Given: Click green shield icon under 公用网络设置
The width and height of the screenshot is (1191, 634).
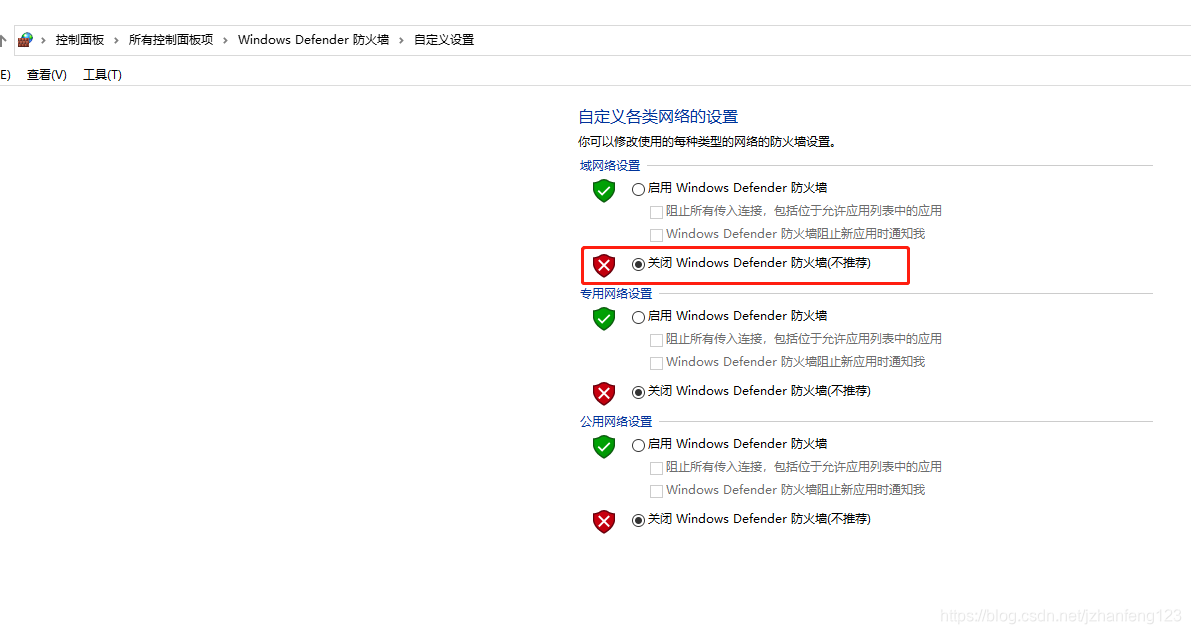Looking at the screenshot, I should 604,446.
